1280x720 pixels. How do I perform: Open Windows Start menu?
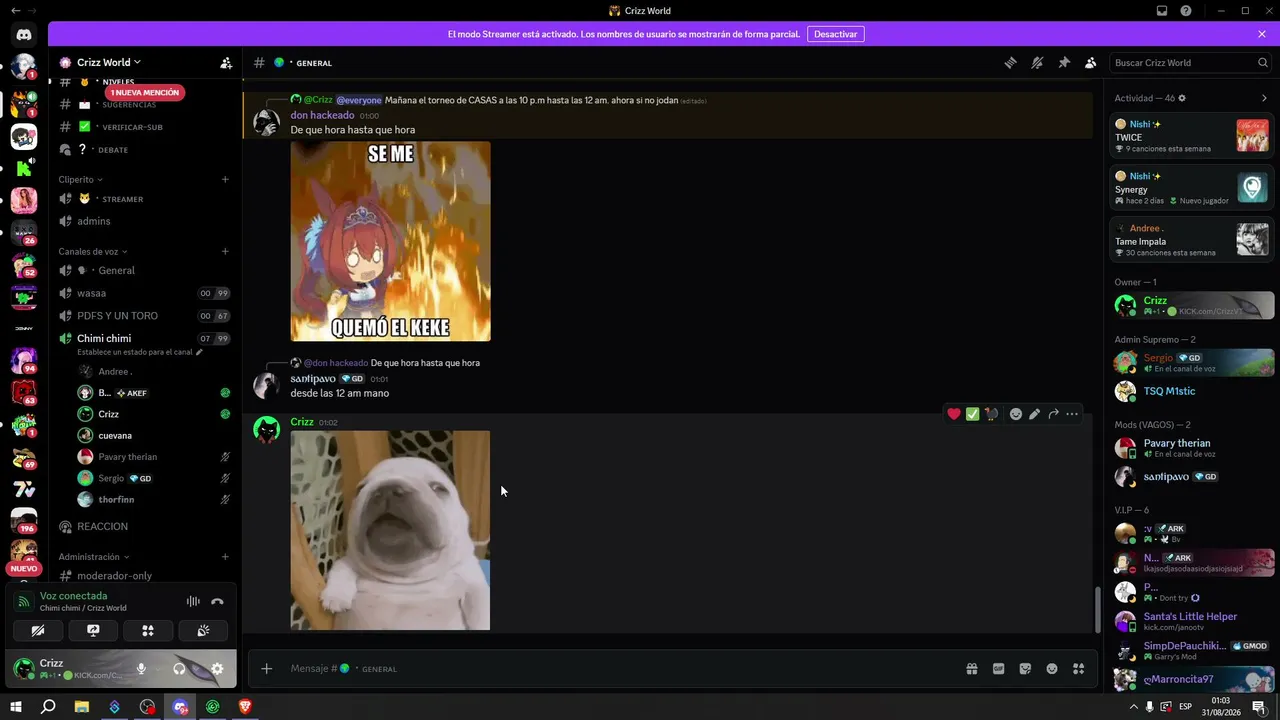click(x=16, y=707)
